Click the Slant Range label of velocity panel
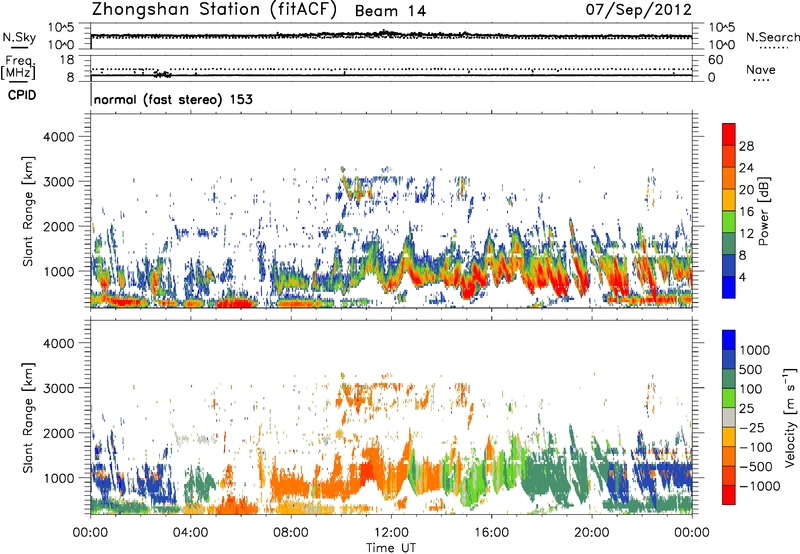This screenshot has height=554, width=800. [28, 418]
